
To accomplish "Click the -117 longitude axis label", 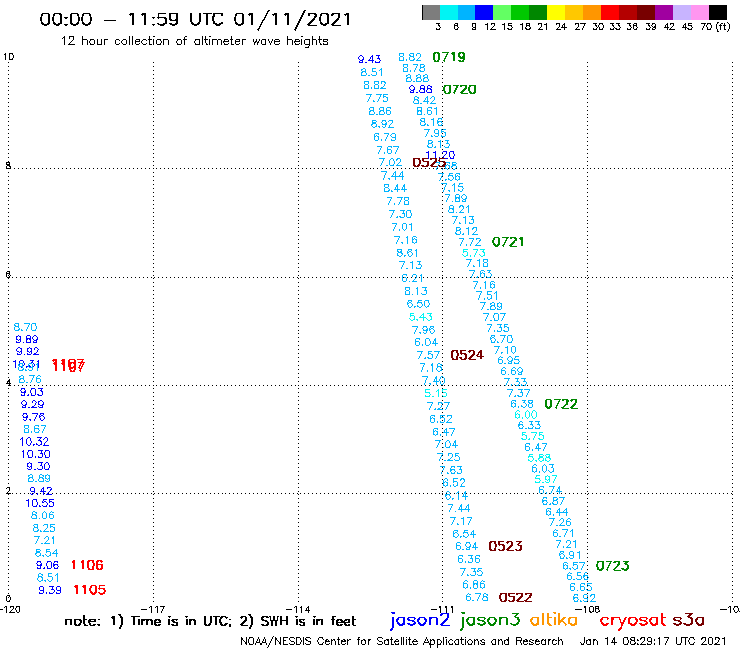I will [x=154, y=609].
